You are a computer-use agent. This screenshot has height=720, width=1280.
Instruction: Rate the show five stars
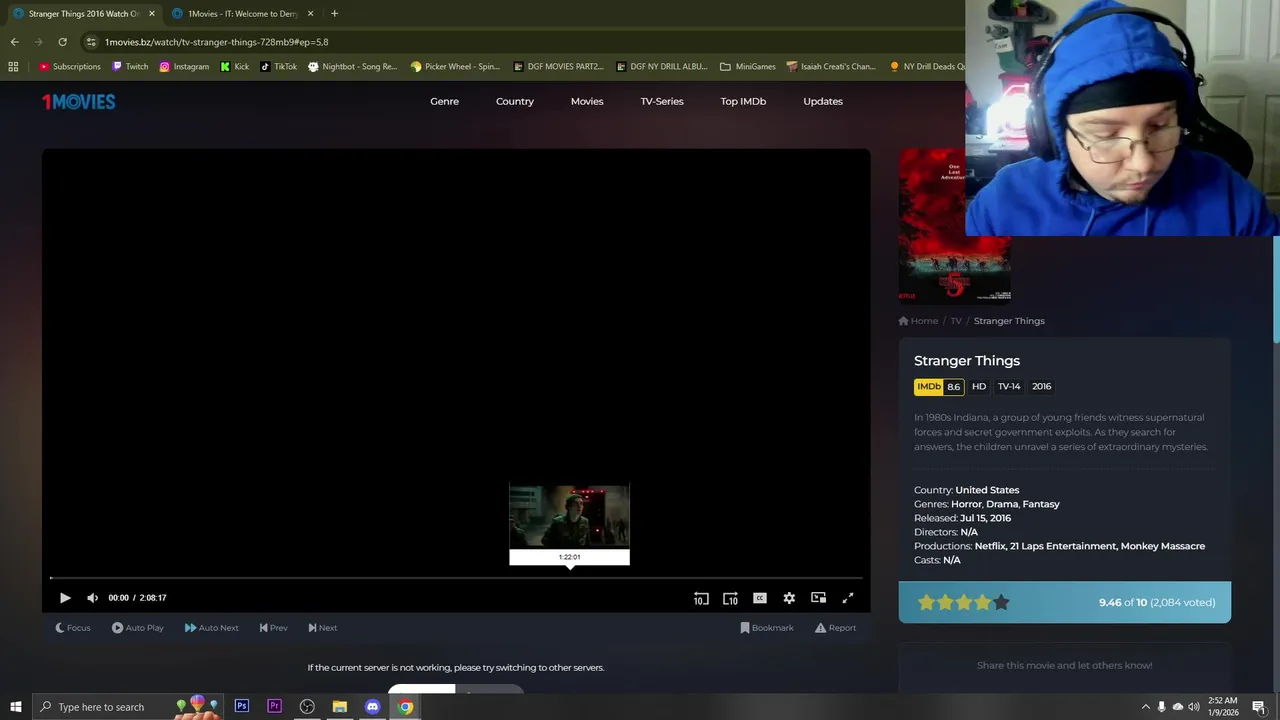click(1001, 602)
